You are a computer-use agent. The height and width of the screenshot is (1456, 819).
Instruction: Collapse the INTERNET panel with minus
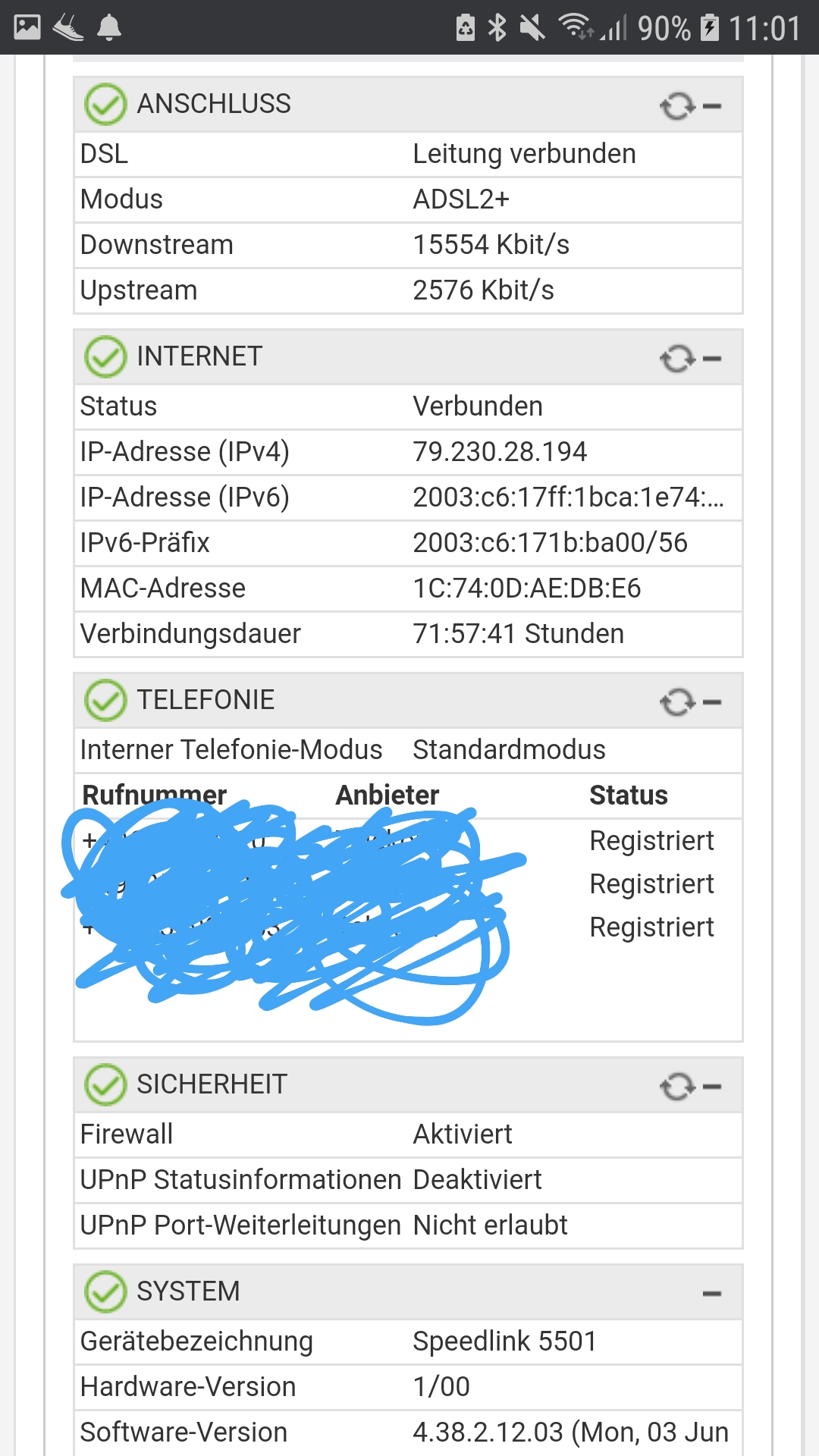pyautogui.click(x=712, y=359)
